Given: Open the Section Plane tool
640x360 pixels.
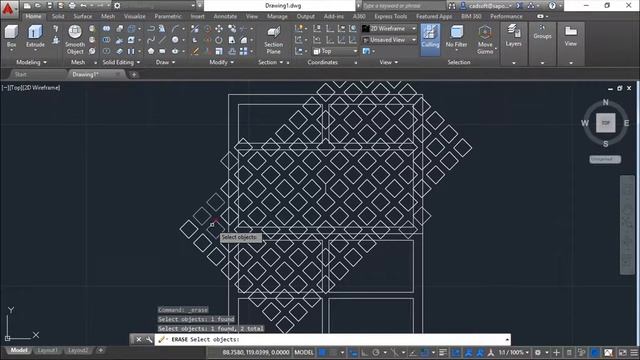Looking at the screenshot, I should tap(273, 40).
